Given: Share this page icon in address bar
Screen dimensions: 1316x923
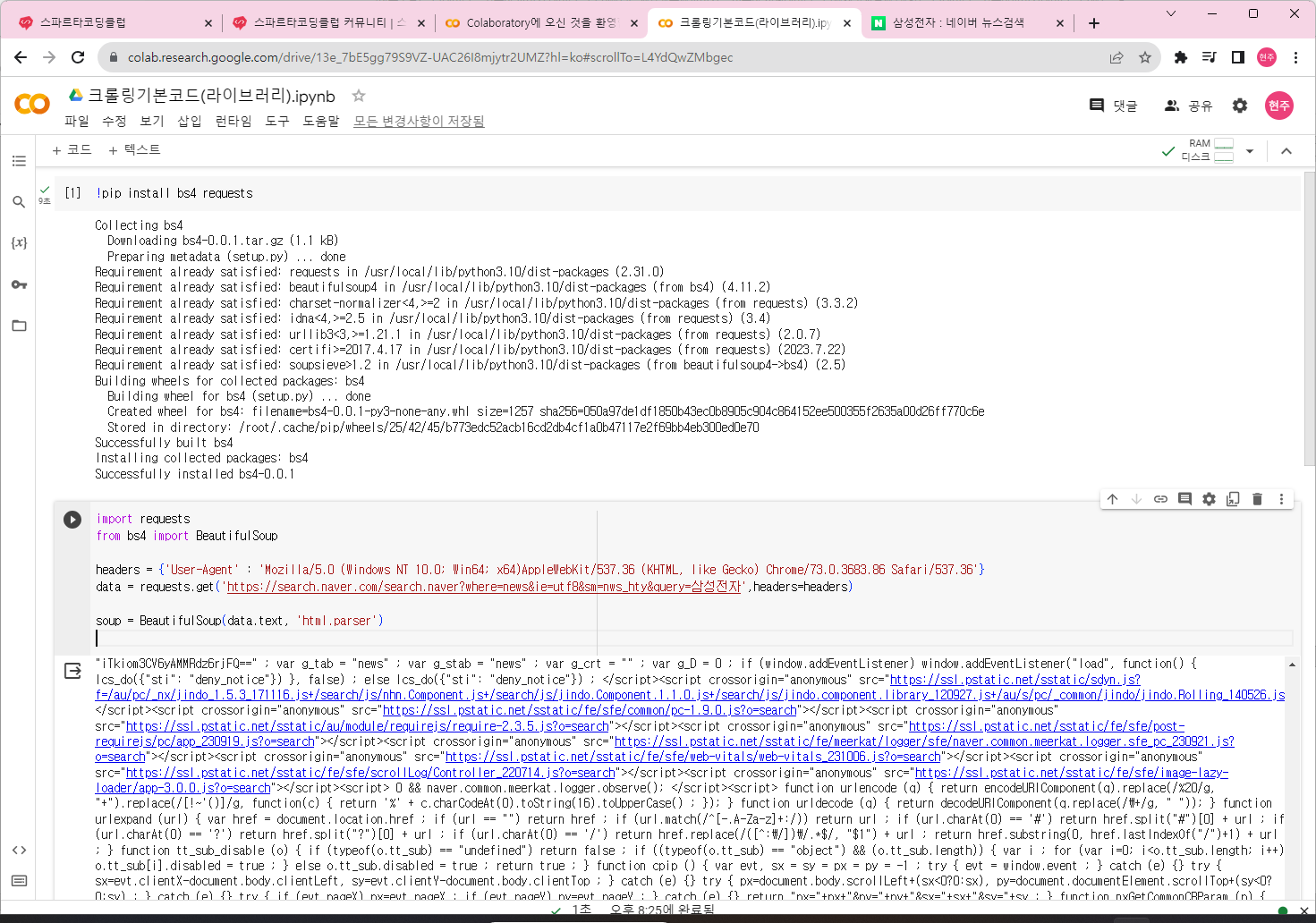Looking at the screenshot, I should [1116, 57].
